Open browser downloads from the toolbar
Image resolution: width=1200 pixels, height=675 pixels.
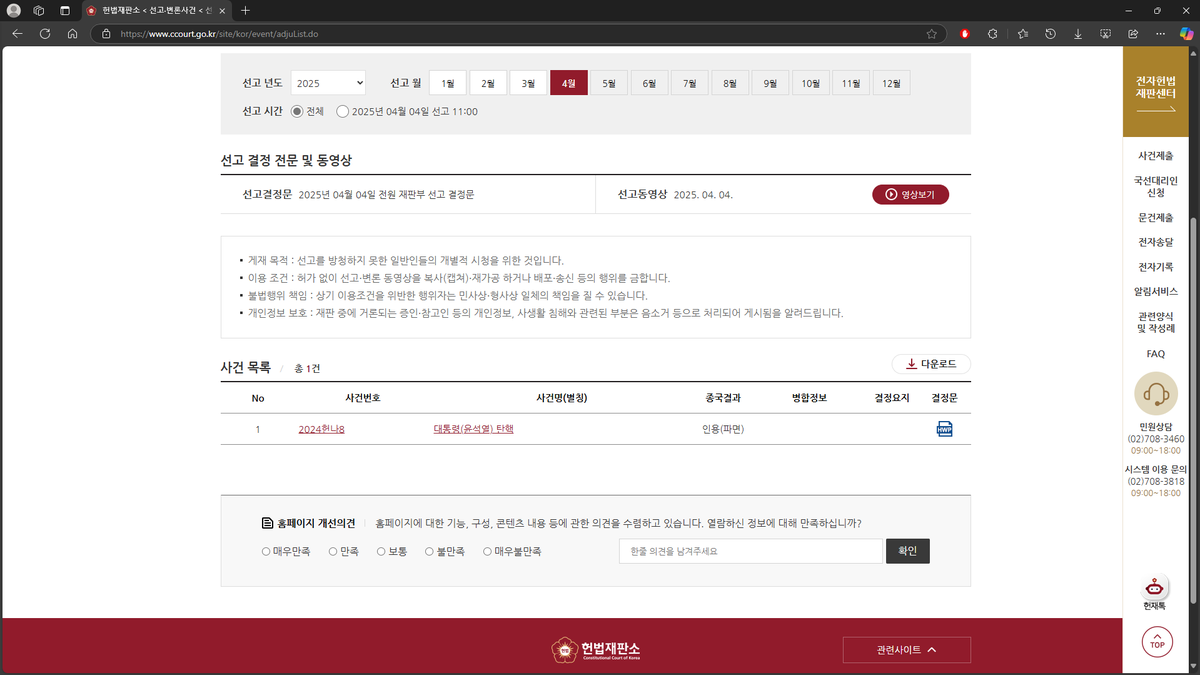pos(1077,32)
